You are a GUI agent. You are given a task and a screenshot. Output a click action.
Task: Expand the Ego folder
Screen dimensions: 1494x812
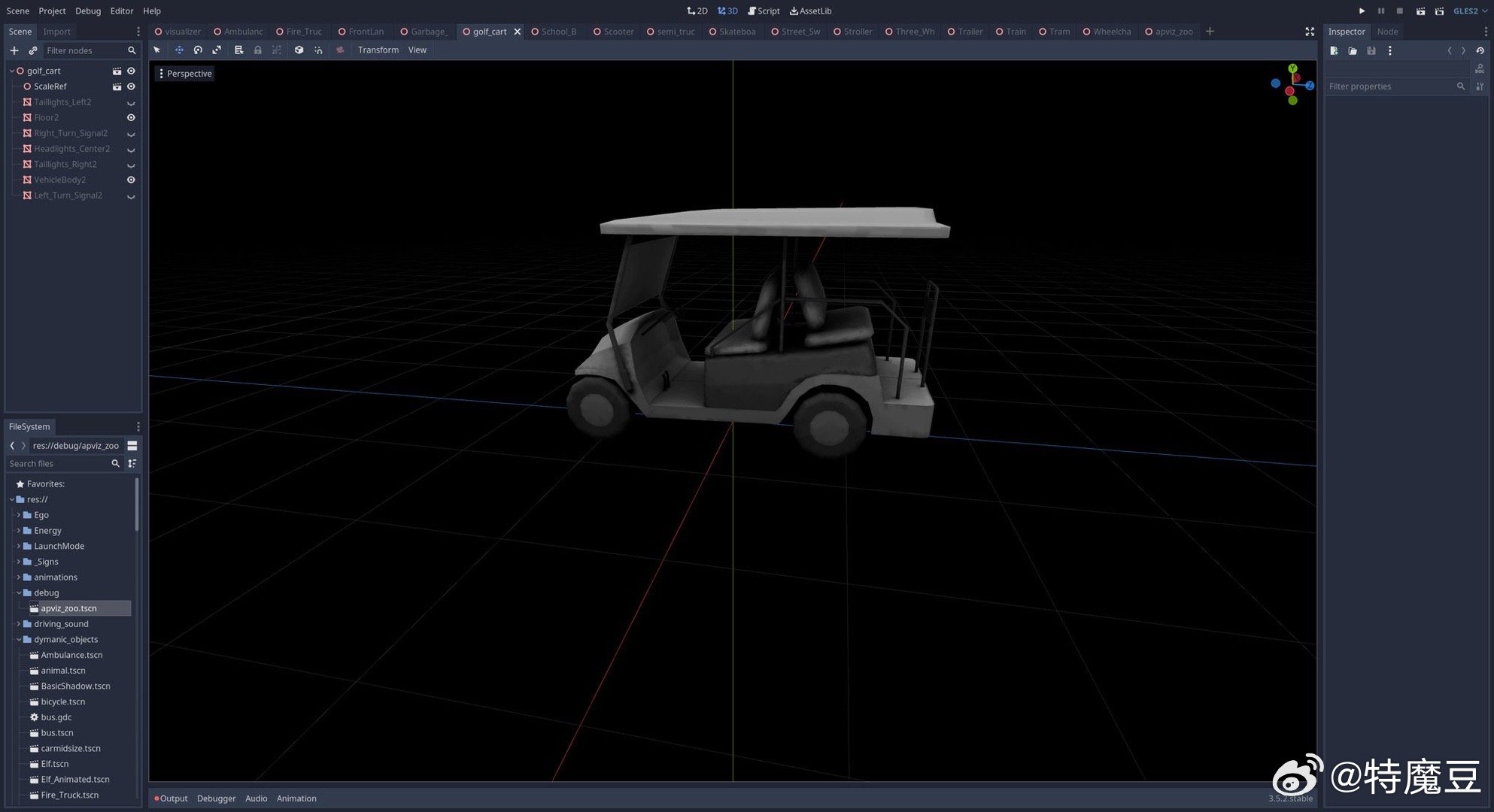point(19,515)
